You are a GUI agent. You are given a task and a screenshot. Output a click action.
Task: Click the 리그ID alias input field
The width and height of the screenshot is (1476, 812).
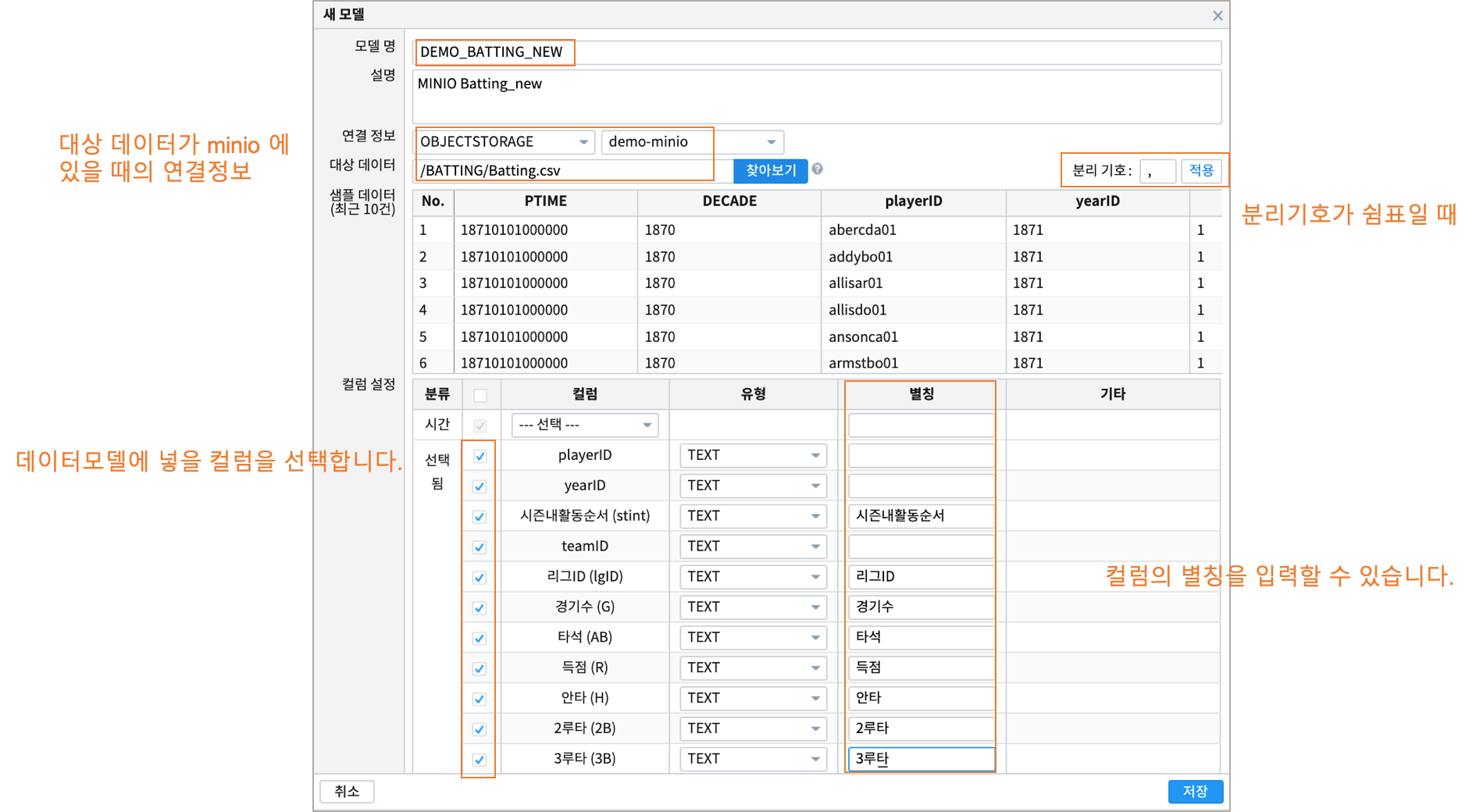coord(922,577)
